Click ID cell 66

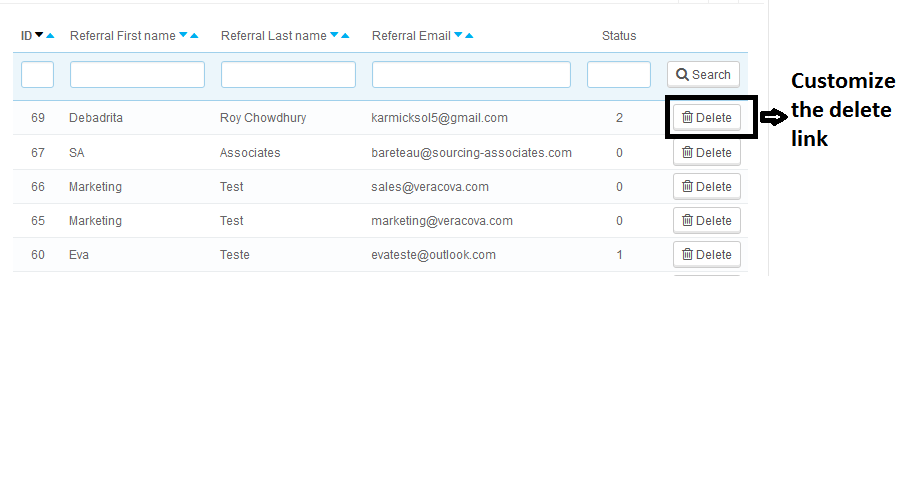tap(38, 187)
